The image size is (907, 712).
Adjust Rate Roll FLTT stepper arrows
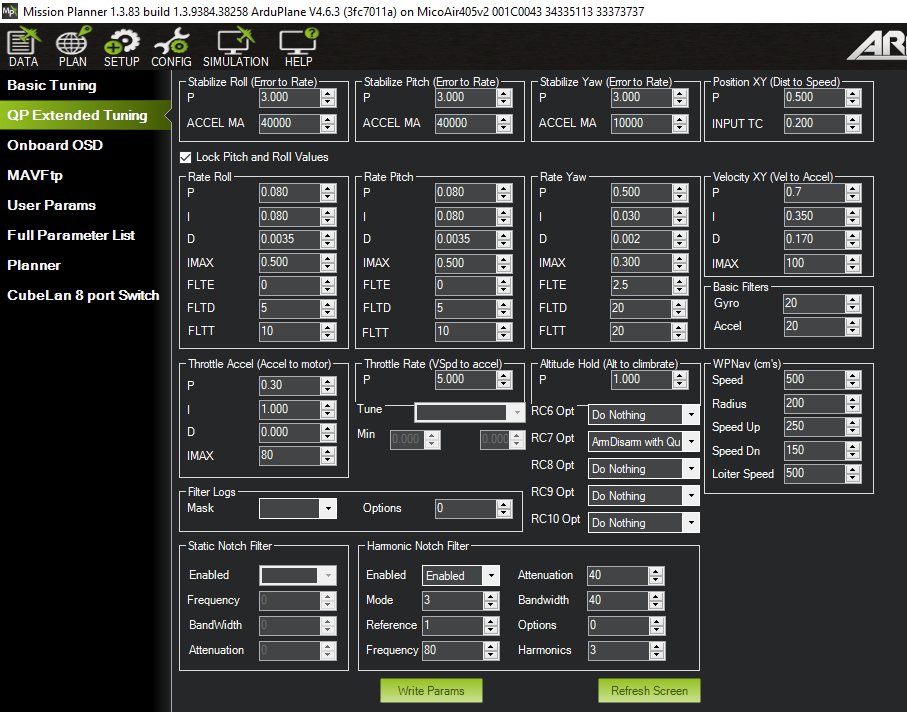[x=328, y=331]
